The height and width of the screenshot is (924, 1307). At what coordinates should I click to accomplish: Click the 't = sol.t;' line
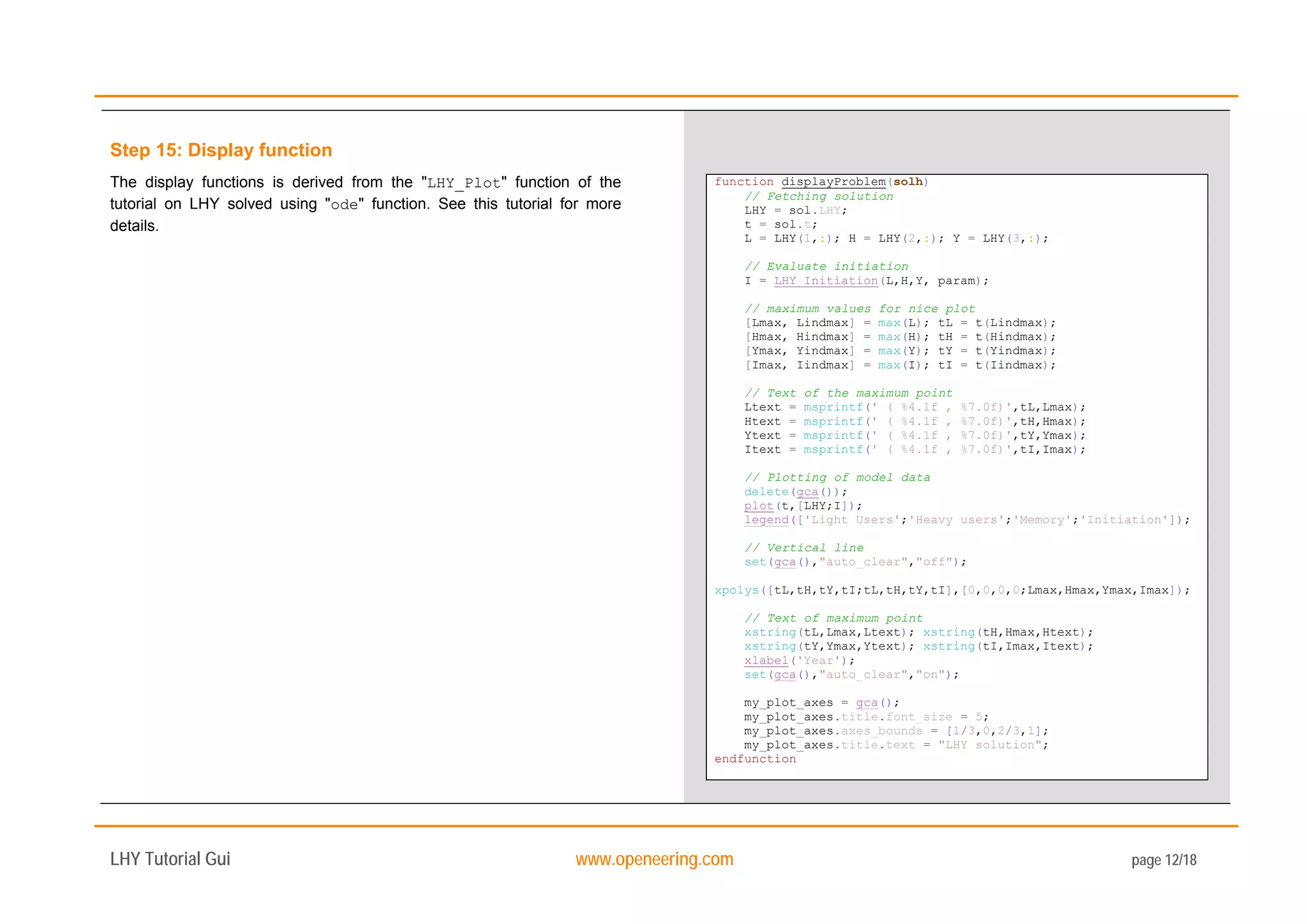[x=780, y=225]
